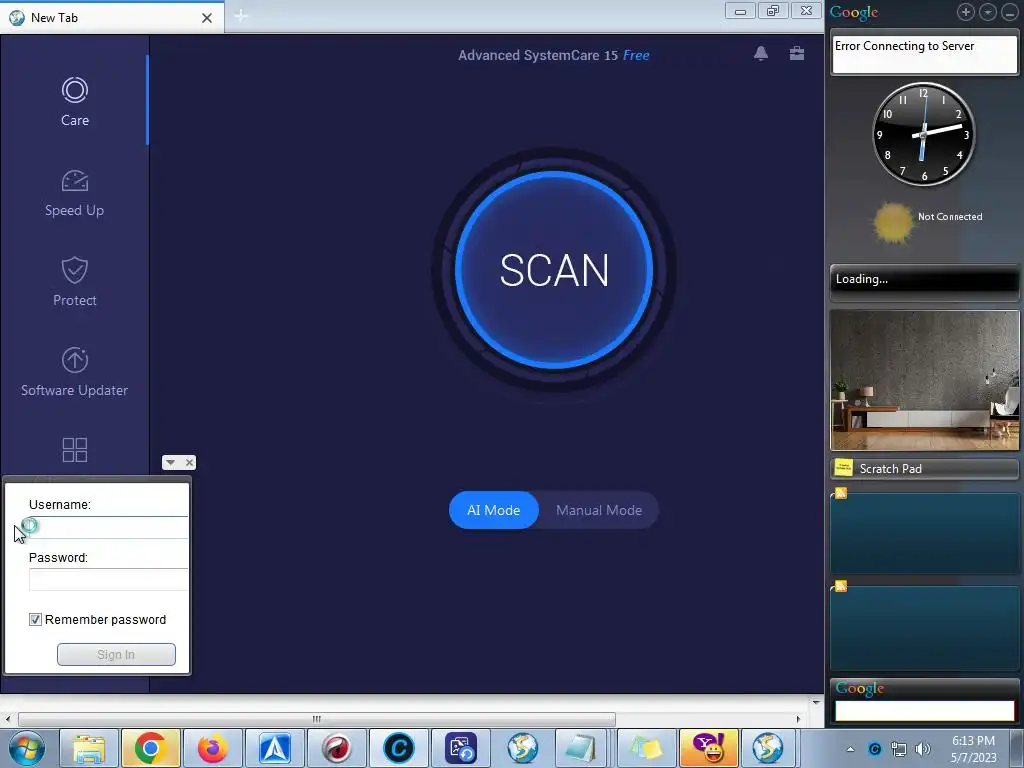This screenshot has width=1024, height=768.
Task: Open Yahoo Messenger from taskbar
Action: click(x=708, y=748)
